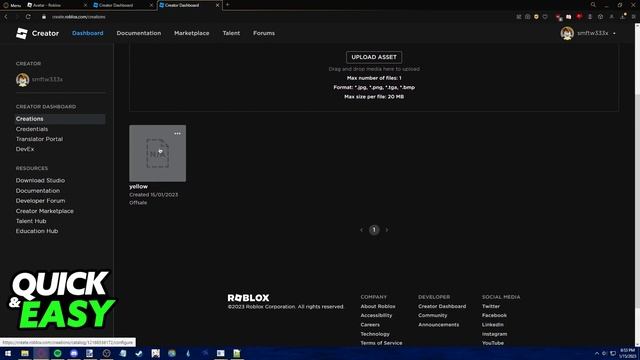
Task: Show hidden system tray icons
Action: [597, 353]
